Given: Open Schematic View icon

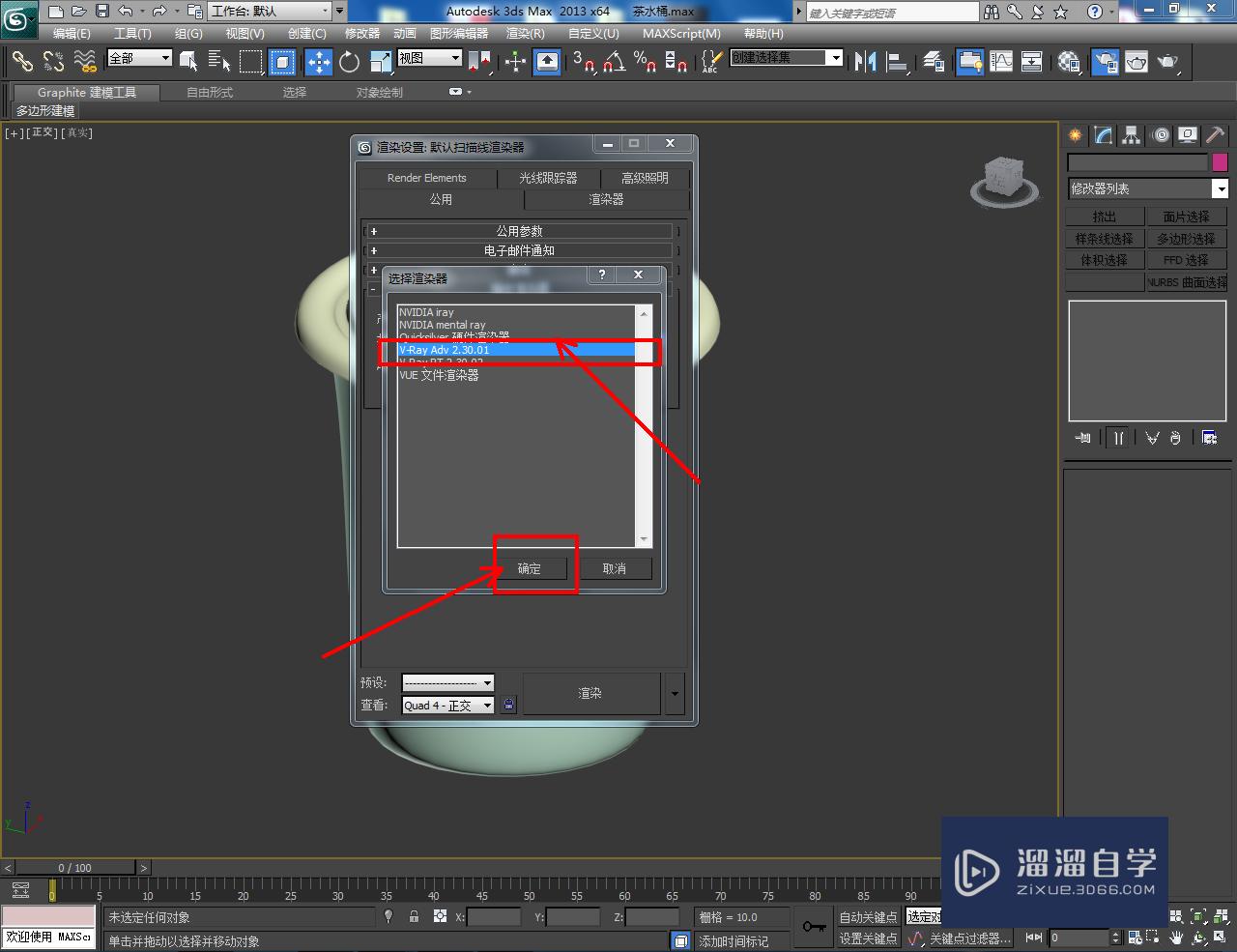Looking at the screenshot, I should click(x=1032, y=62).
